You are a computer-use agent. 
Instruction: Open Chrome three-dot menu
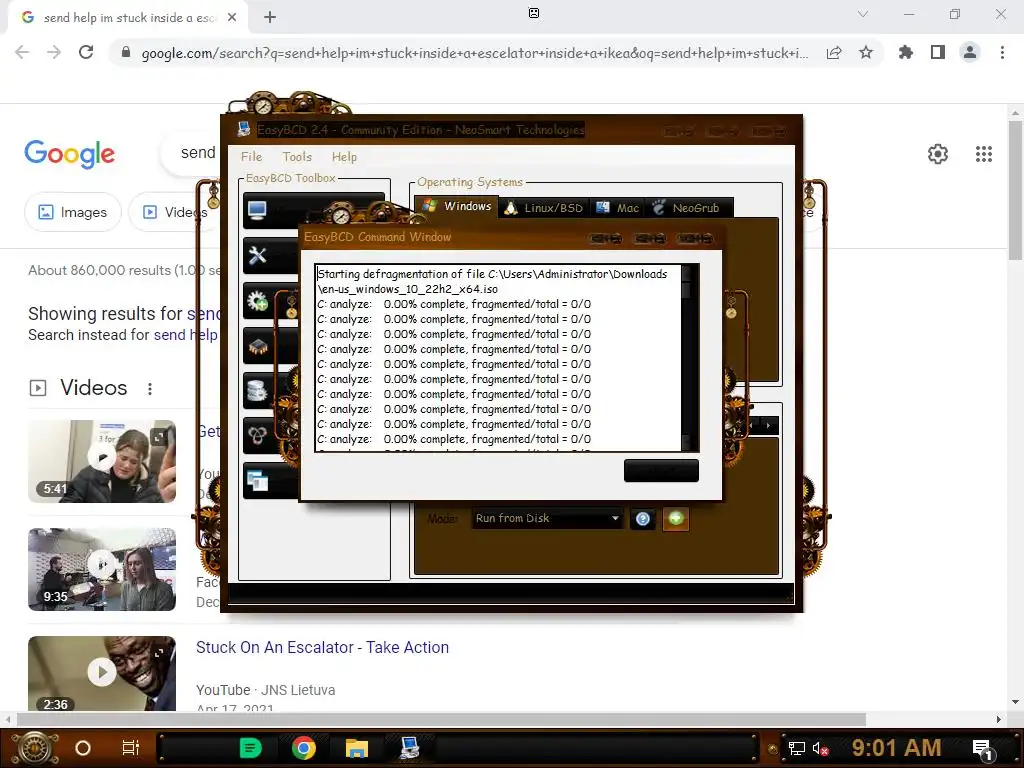[x=1002, y=52]
